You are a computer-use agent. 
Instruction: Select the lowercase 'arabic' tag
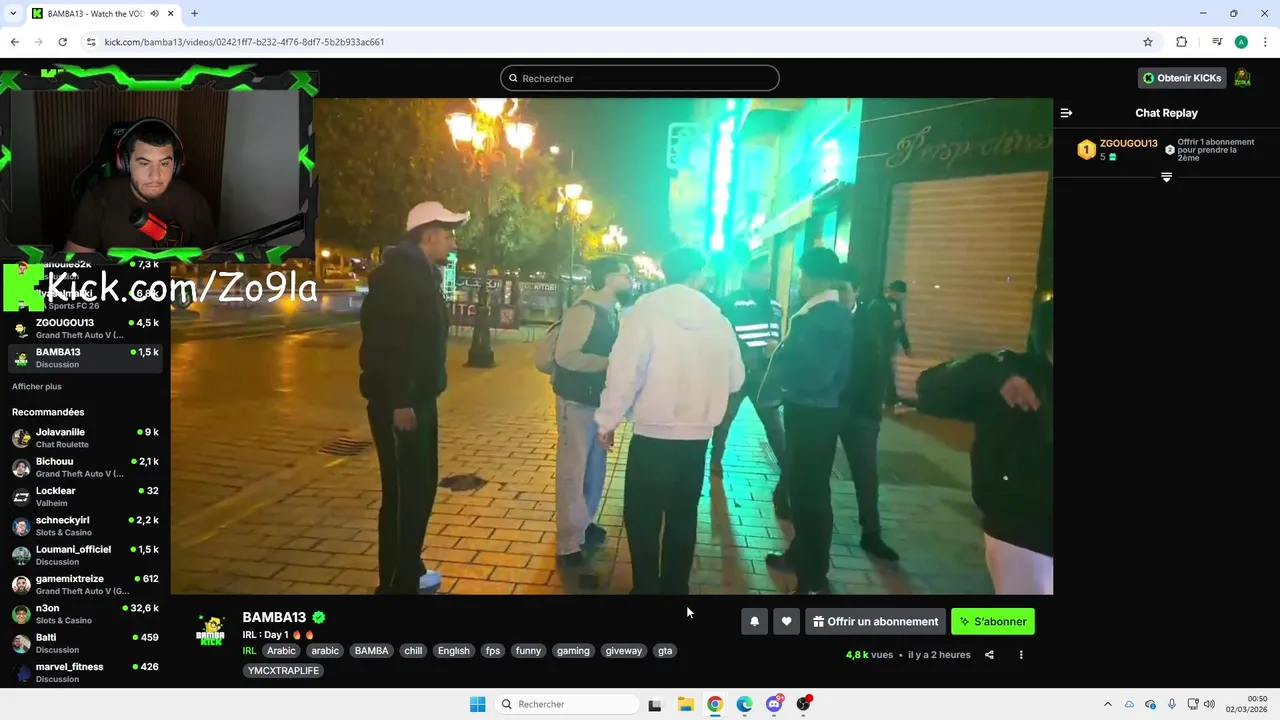click(x=325, y=651)
